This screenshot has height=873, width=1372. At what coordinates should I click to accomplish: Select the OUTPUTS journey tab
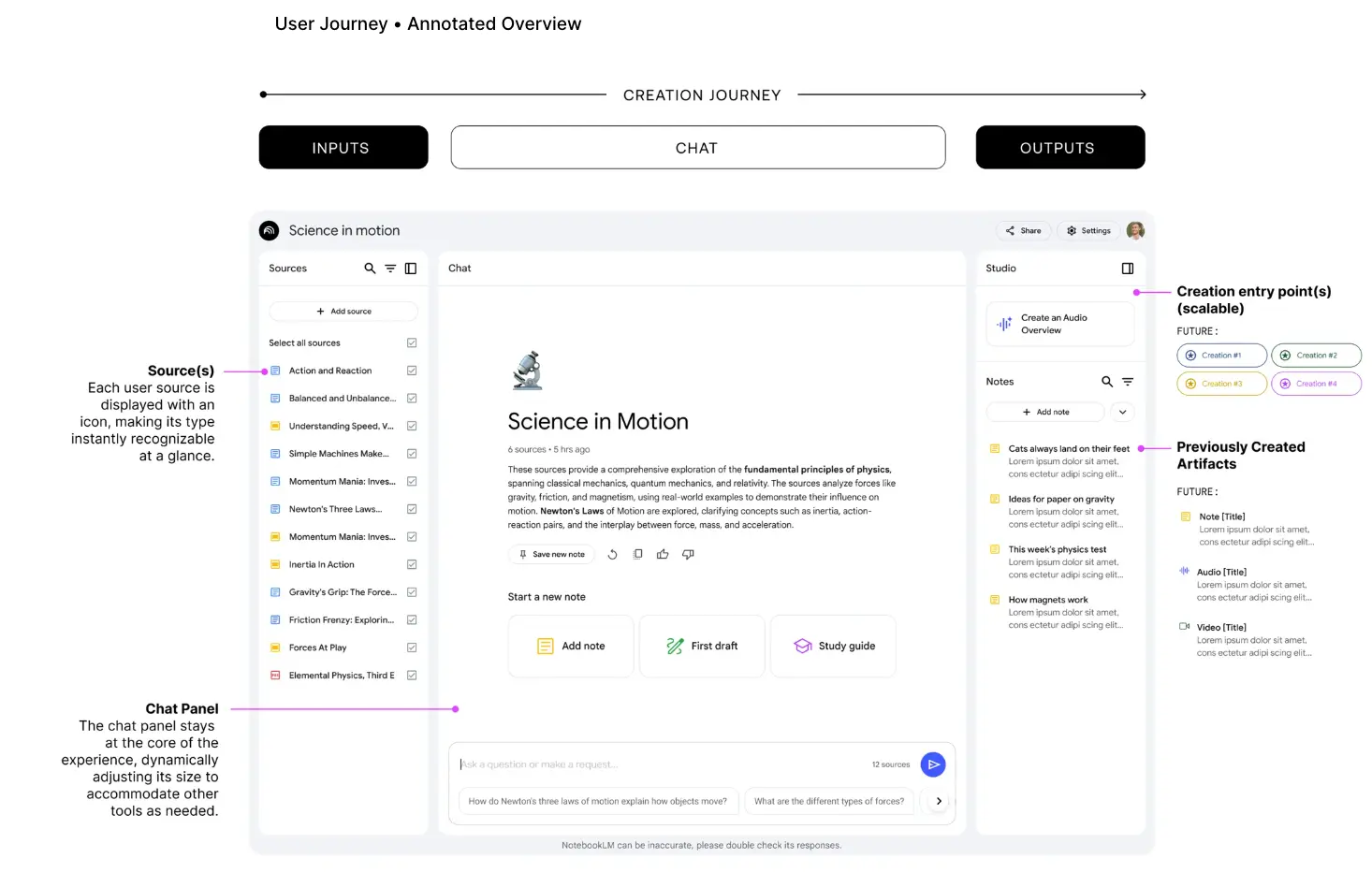pos(1059,148)
